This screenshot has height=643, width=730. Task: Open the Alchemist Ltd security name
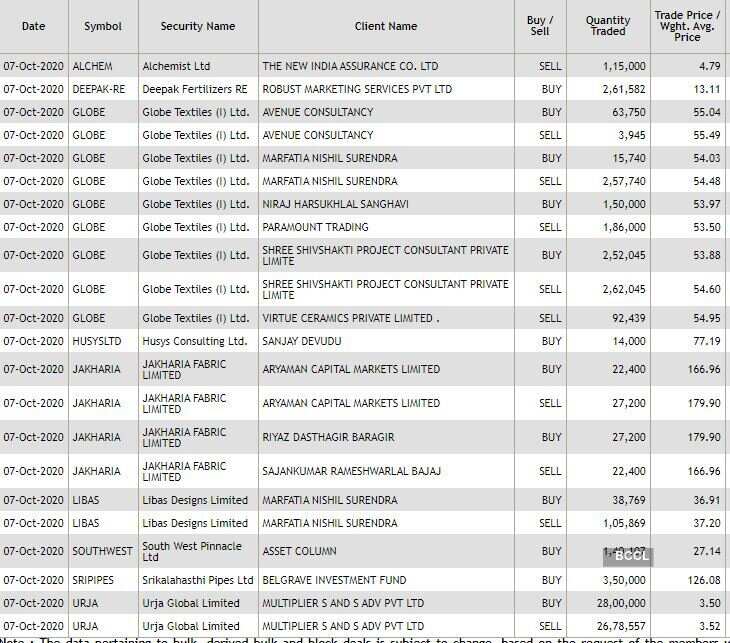176,66
